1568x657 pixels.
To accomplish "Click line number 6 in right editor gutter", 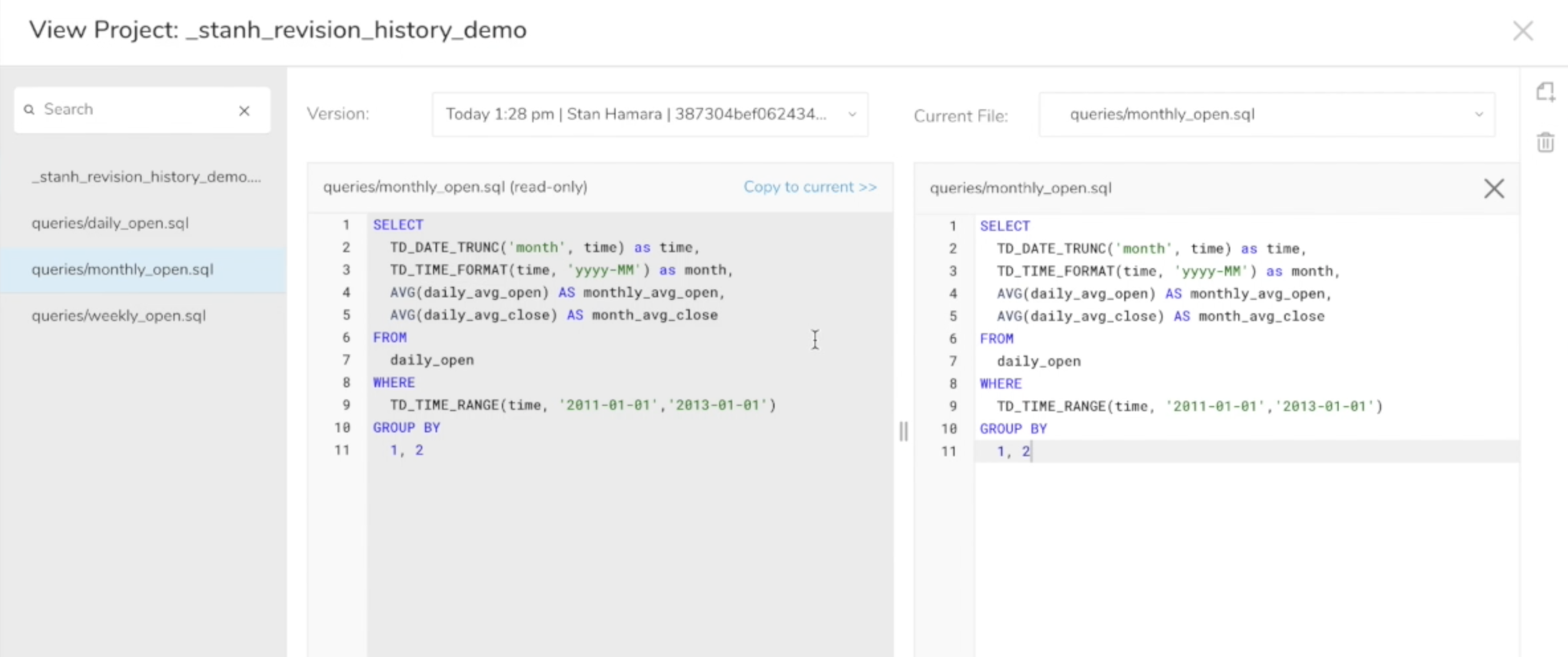I will tap(952, 339).
